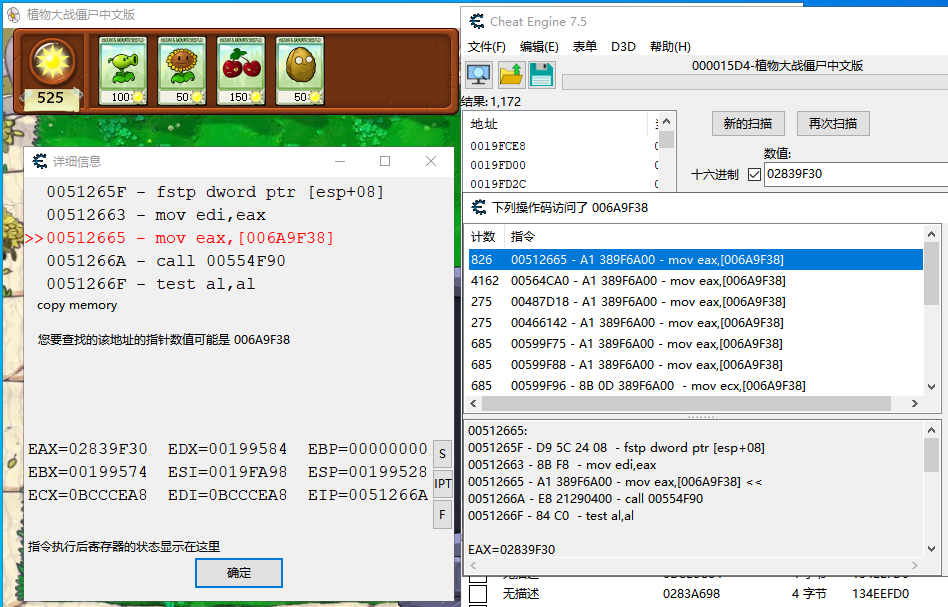Click the sun counter icon showing 525

[52, 73]
